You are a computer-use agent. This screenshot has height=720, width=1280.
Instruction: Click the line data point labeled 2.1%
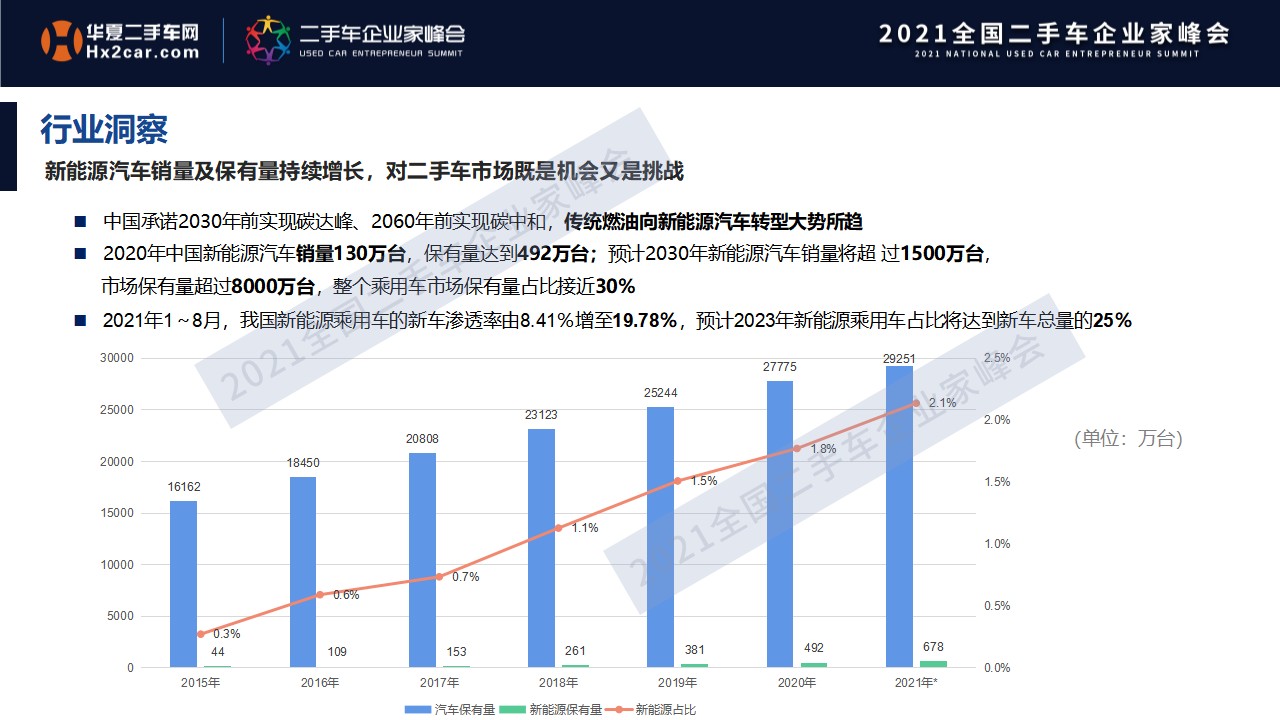tap(916, 403)
